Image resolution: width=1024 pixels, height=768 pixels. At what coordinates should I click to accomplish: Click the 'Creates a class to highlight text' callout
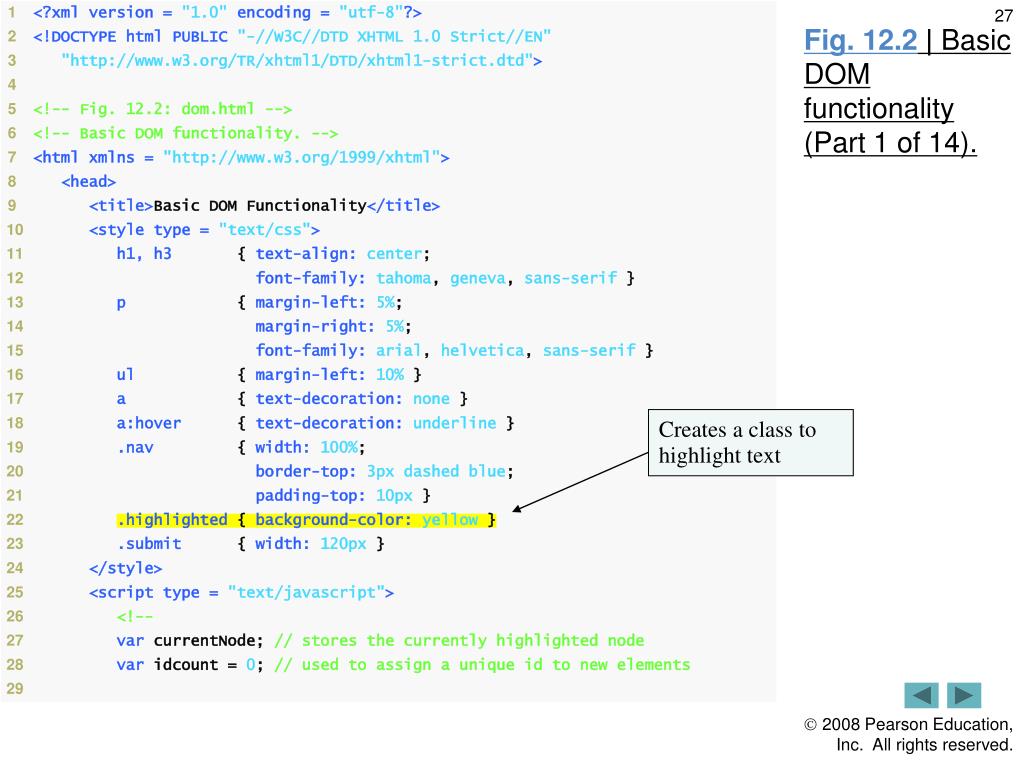(750, 443)
